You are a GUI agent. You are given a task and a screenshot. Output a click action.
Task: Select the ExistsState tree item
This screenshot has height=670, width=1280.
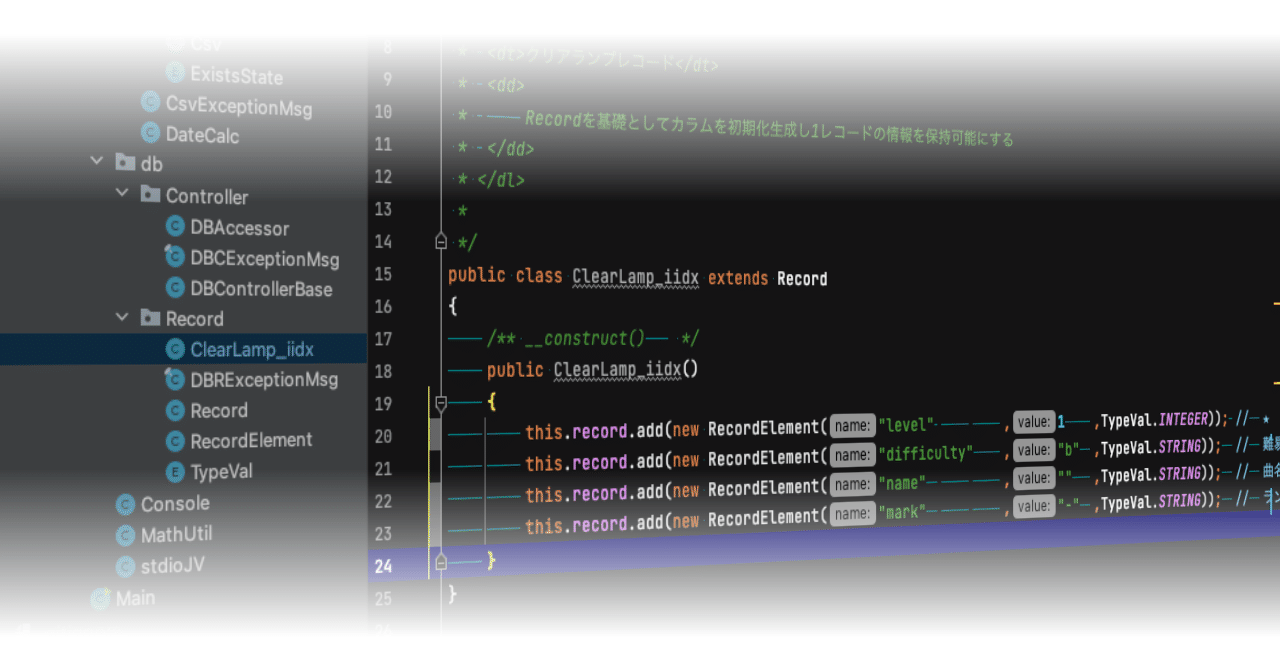coord(235,77)
